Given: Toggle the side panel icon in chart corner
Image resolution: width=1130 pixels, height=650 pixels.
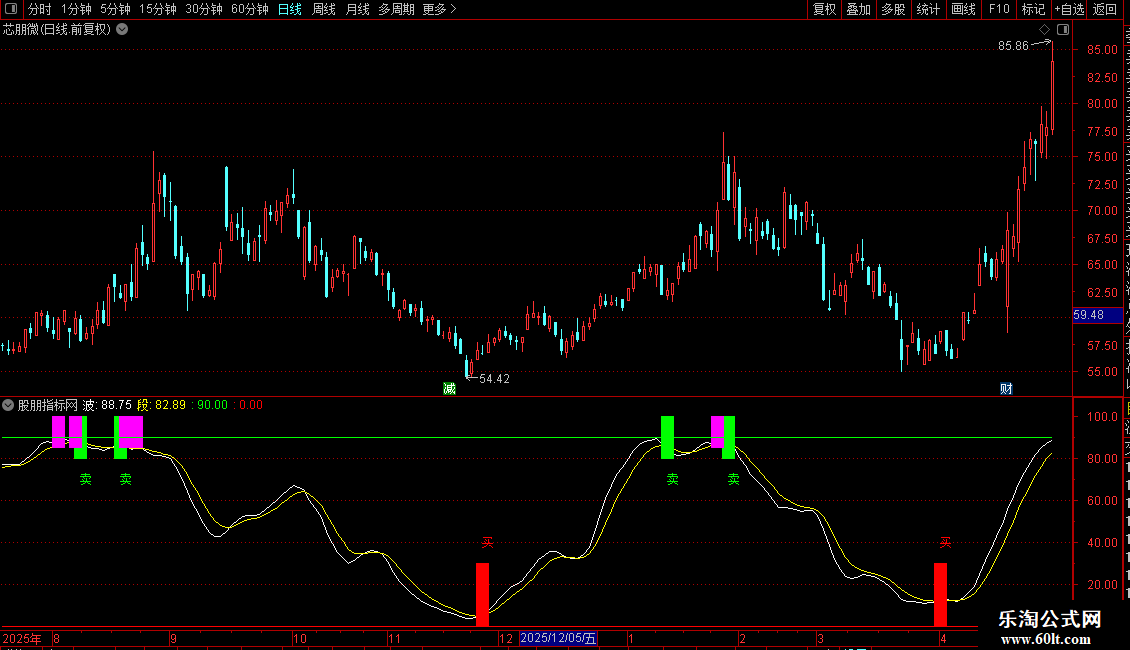Looking at the screenshot, I should point(1063,30).
